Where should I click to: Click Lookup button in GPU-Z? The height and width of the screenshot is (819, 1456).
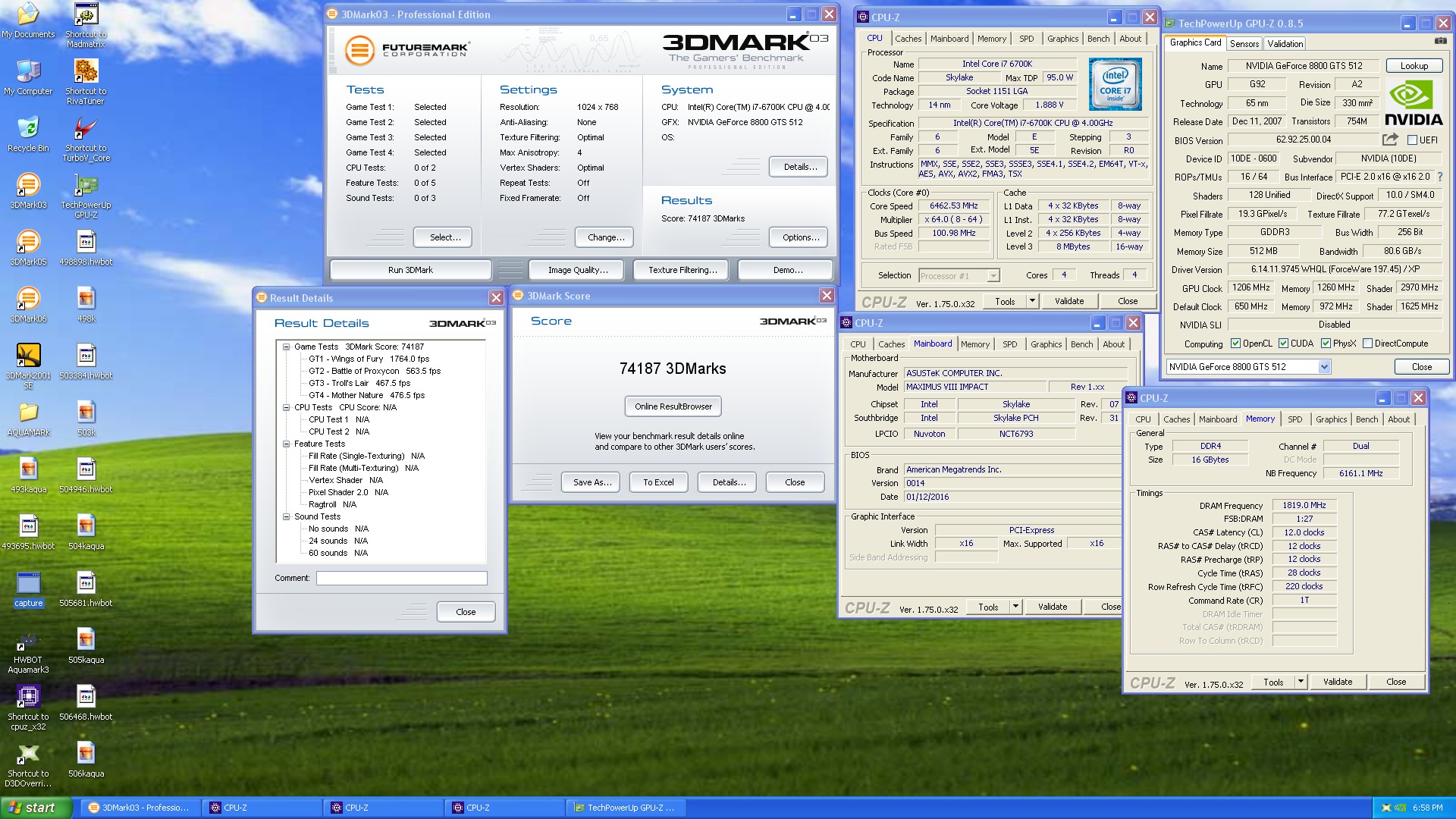(1414, 66)
